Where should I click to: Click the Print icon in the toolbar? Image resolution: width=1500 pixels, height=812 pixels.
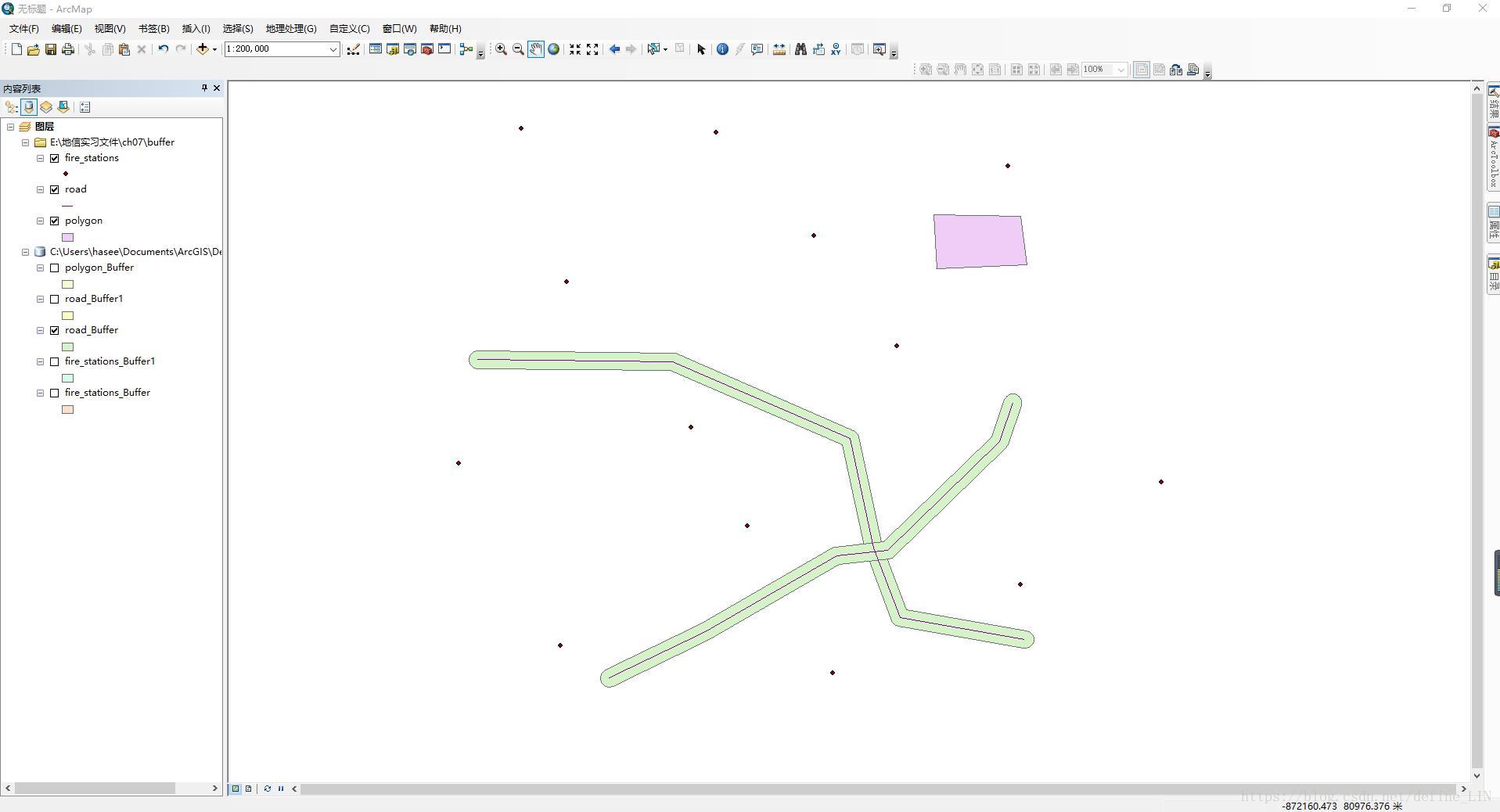68,49
